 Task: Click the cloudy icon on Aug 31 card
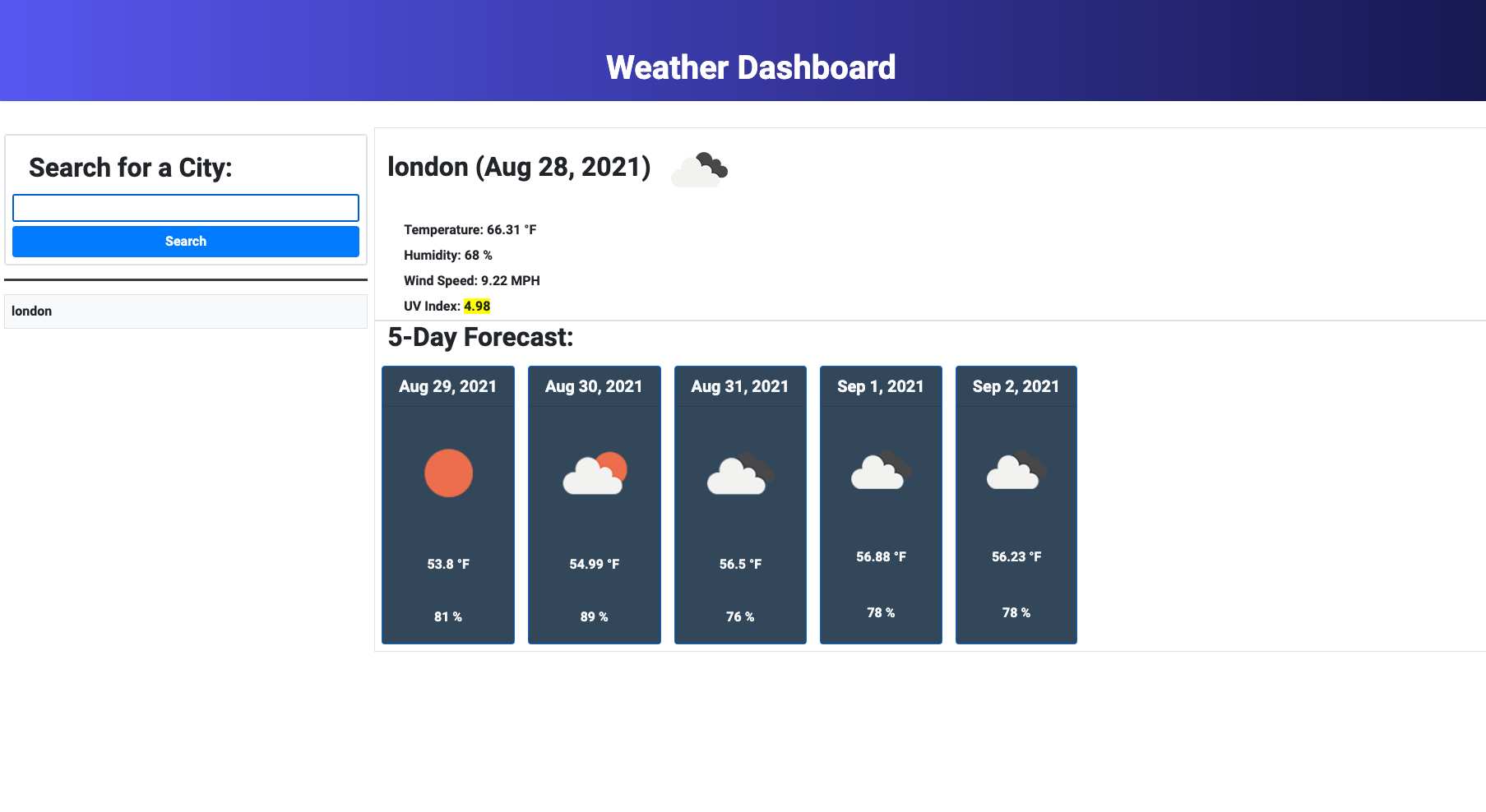click(x=739, y=474)
